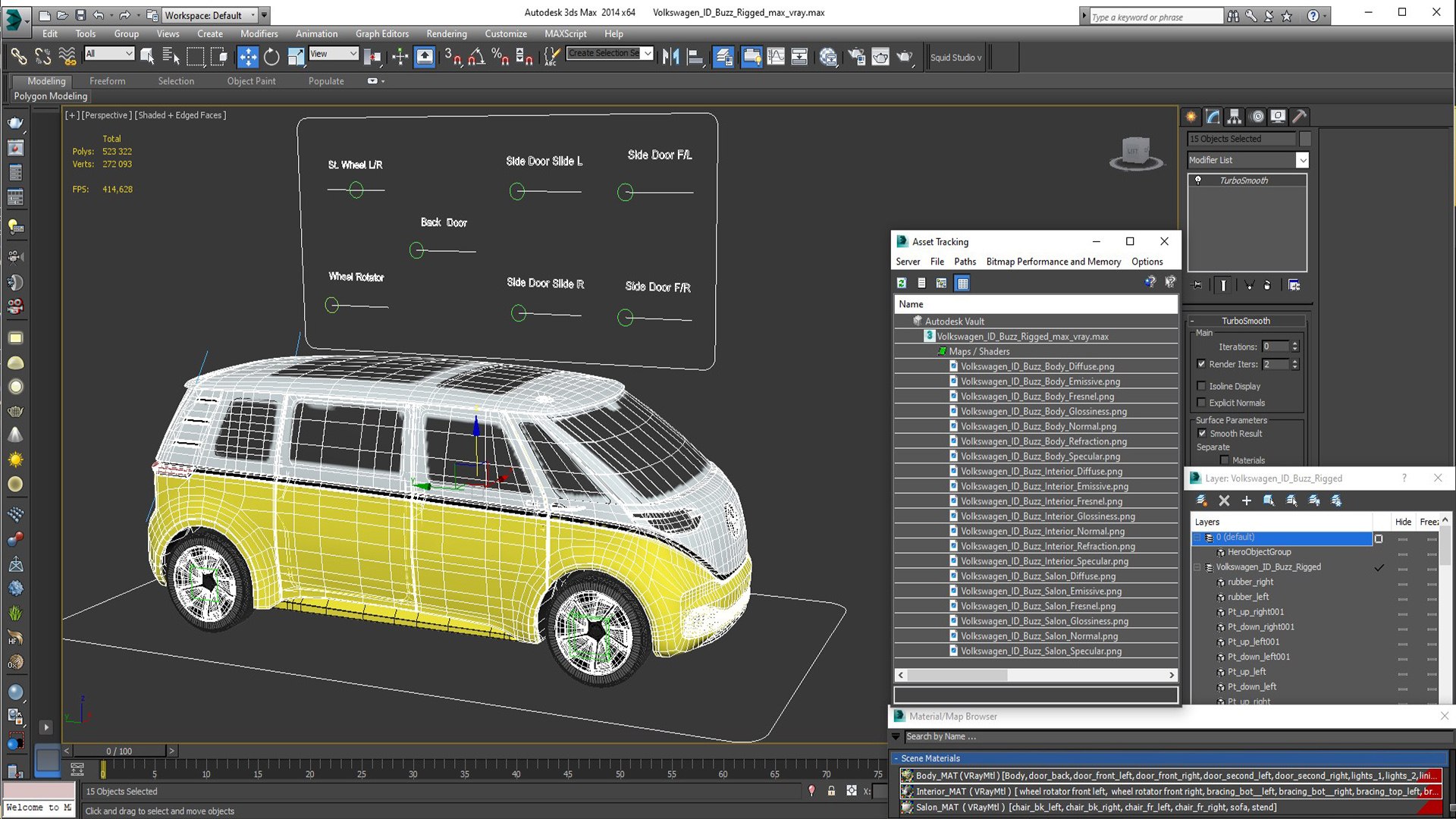Open the Material Editor icon
This screenshot has height=819, width=1456.
click(x=828, y=57)
